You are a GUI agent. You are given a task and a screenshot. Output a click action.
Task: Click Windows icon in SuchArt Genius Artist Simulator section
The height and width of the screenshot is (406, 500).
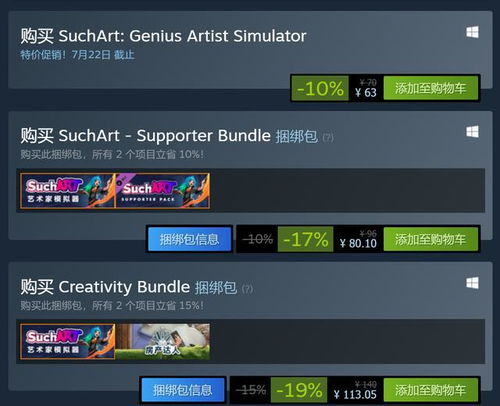coord(472,32)
